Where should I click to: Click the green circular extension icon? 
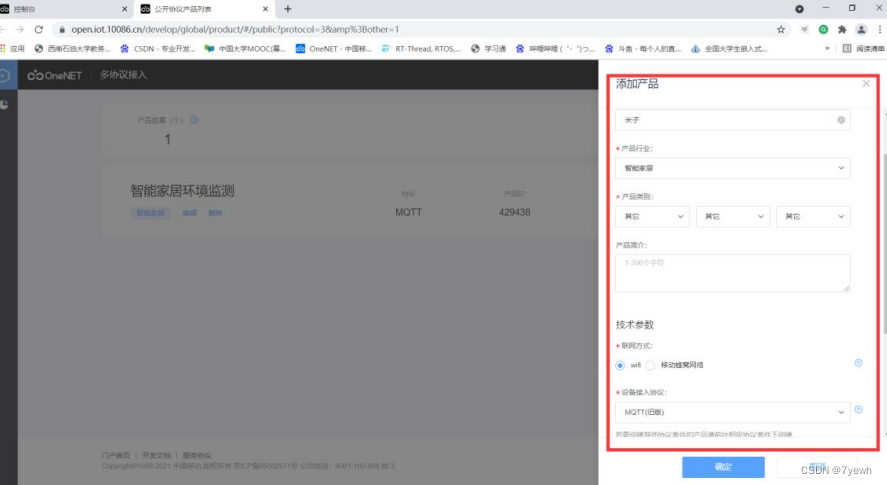(x=824, y=29)
